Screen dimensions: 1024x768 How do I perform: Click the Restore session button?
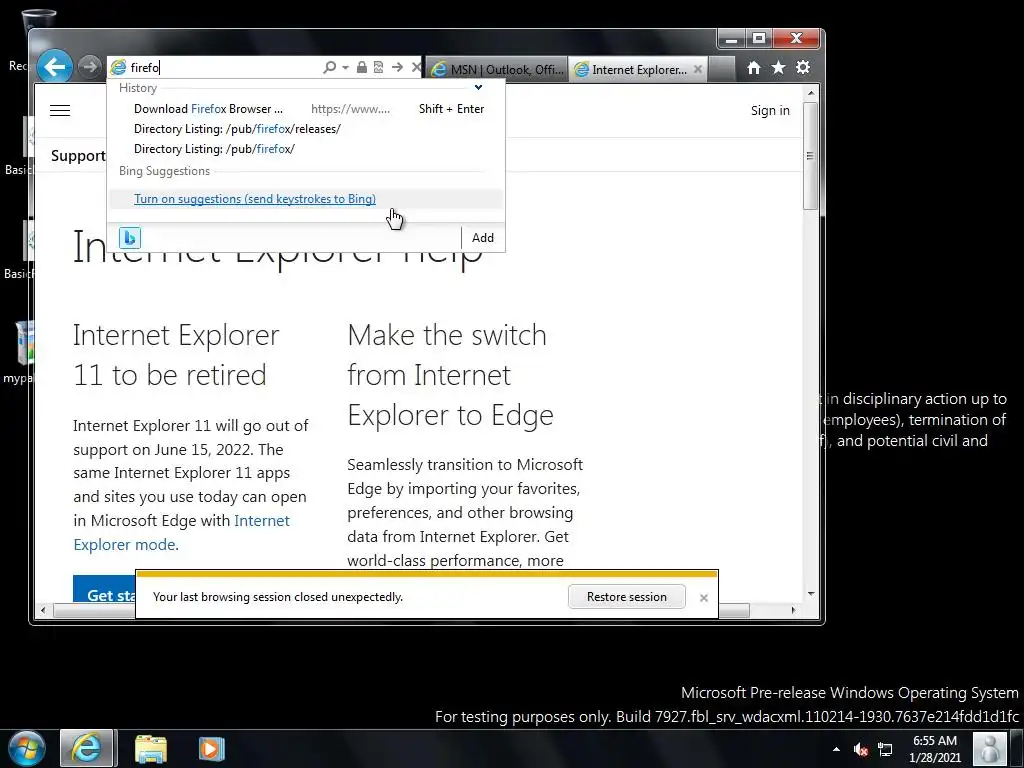tap(626, 596)
